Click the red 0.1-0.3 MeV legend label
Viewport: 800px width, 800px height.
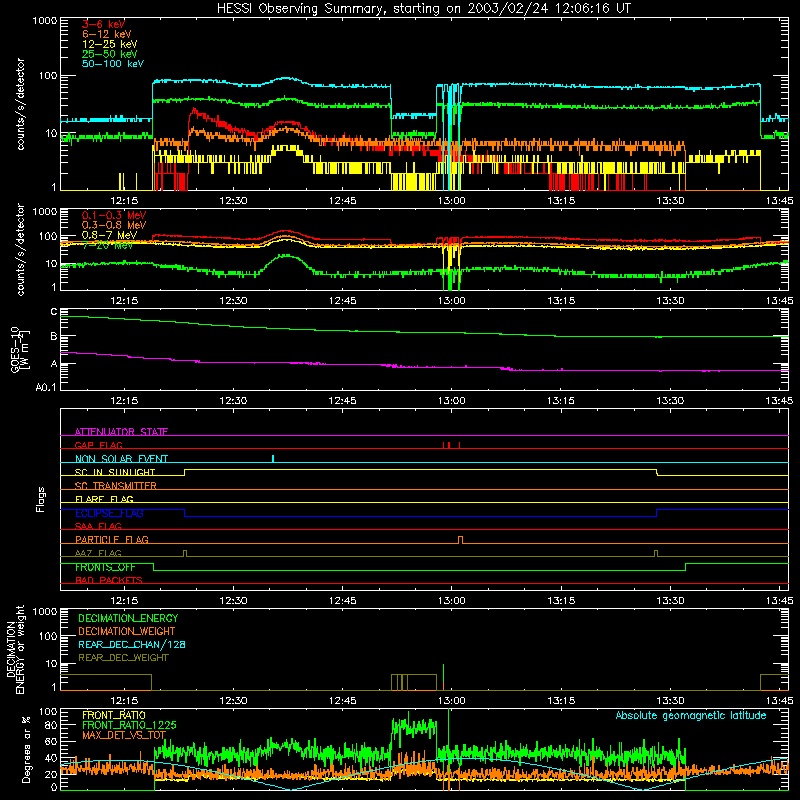(x=114, y=215)
